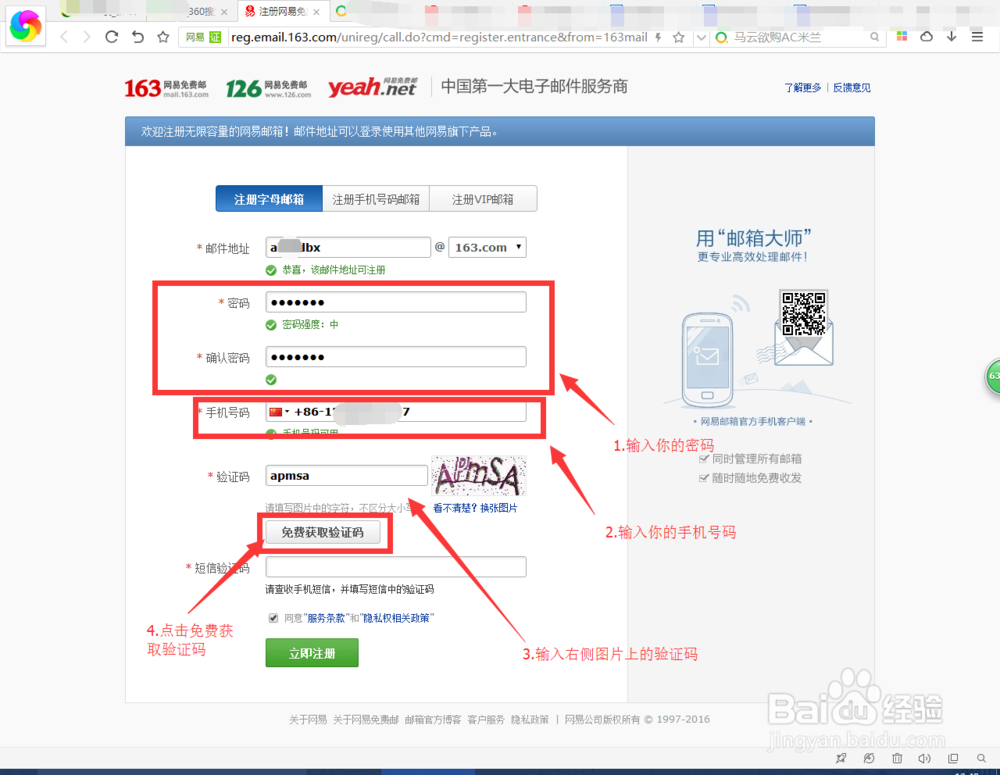Click the yeah.net logo
Screen dimensions: 1000x775
(373, 87)
